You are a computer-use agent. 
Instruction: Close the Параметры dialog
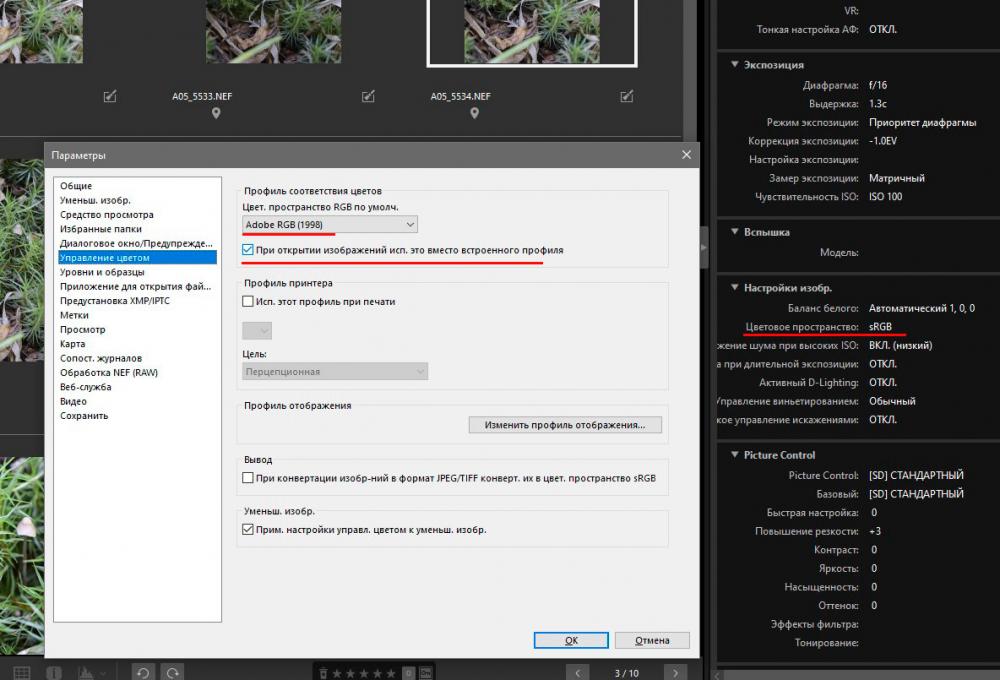tap(686, 155)
